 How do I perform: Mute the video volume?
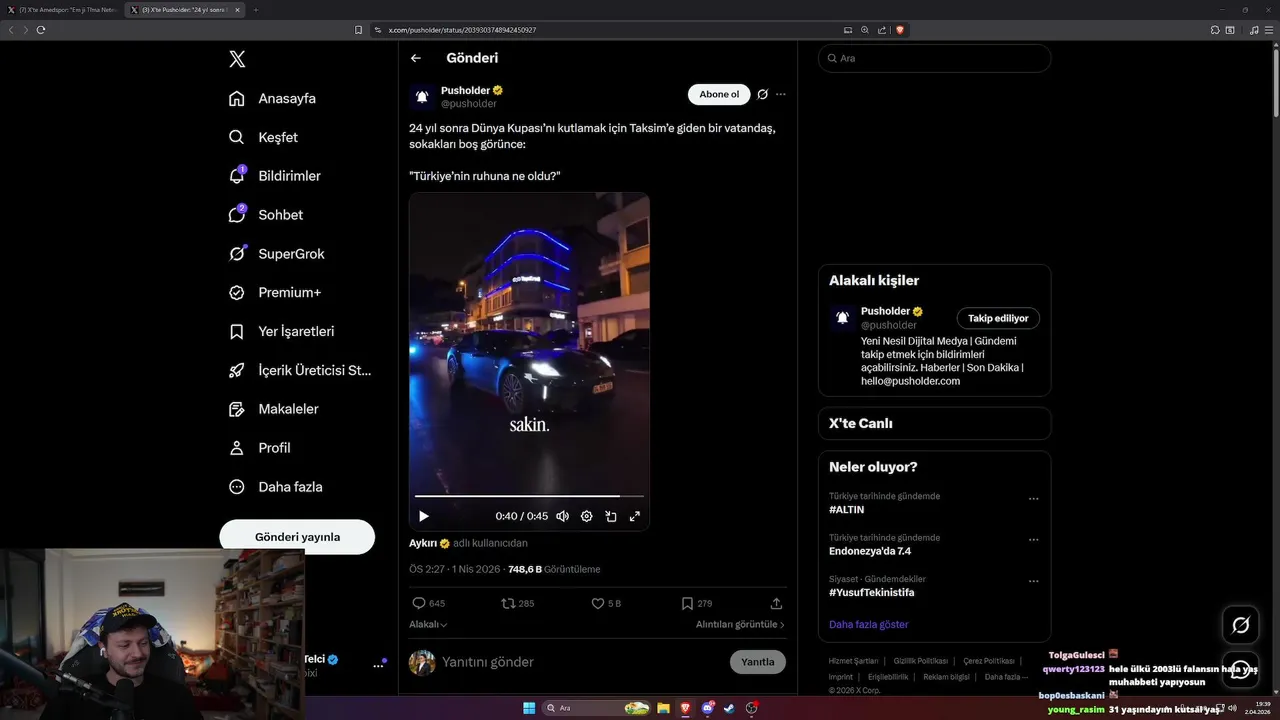562,516
